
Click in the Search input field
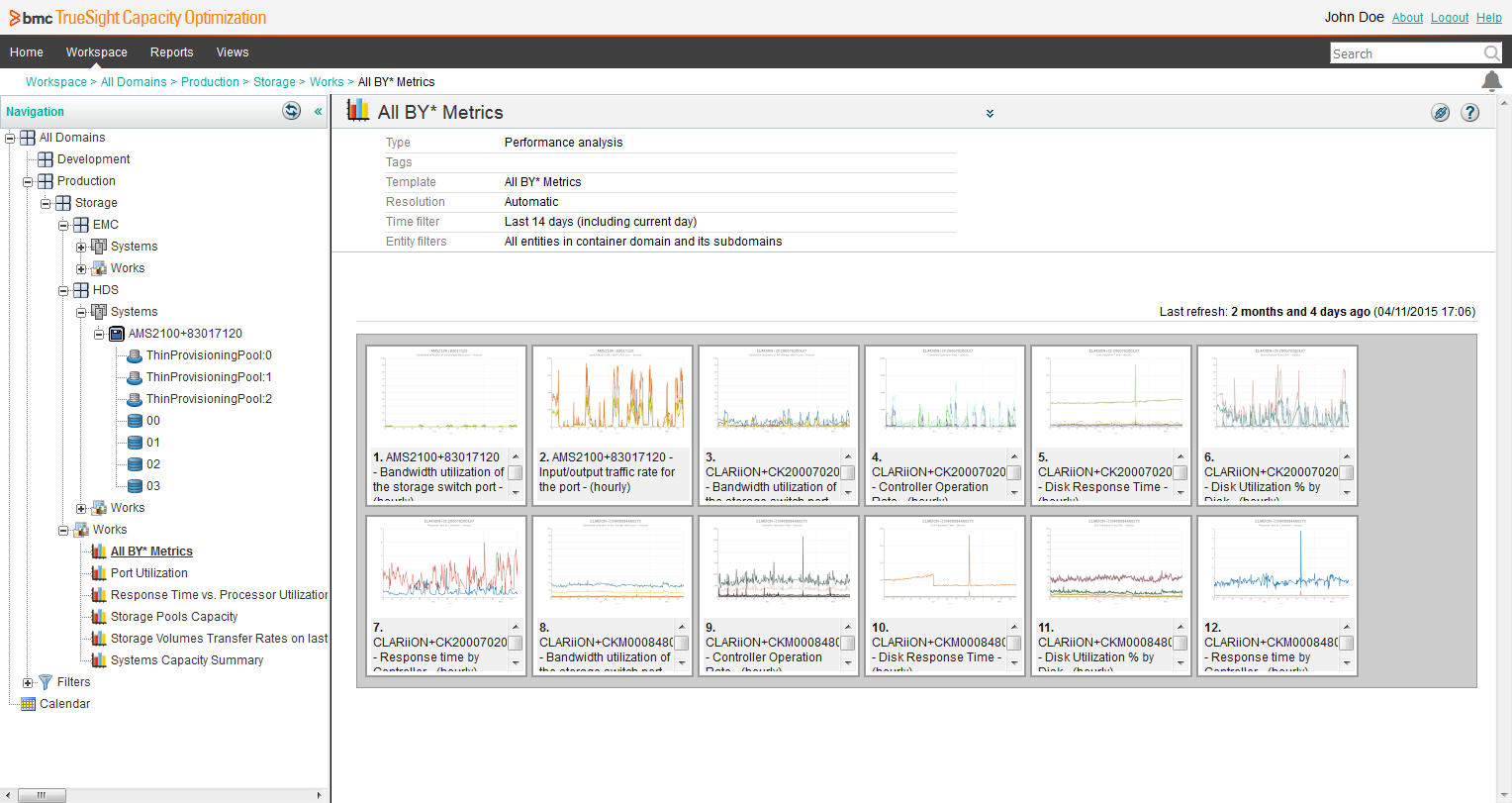(1407, 53)
